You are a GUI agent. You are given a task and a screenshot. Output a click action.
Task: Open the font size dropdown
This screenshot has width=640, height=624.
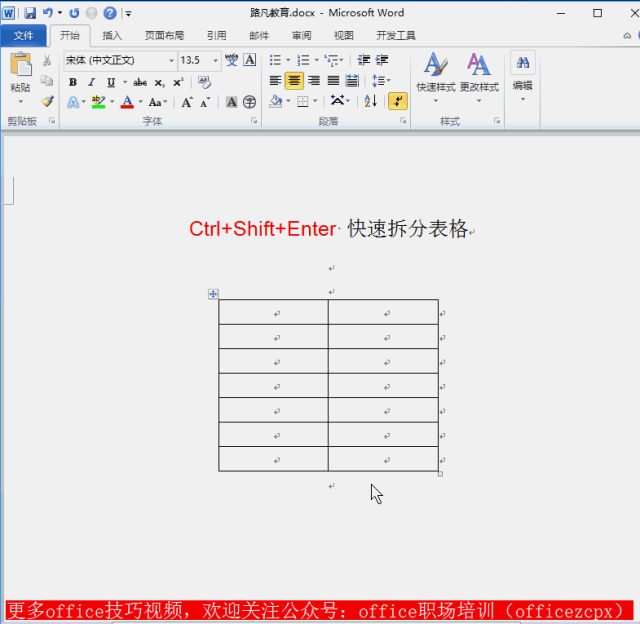(x=216, y=60)
